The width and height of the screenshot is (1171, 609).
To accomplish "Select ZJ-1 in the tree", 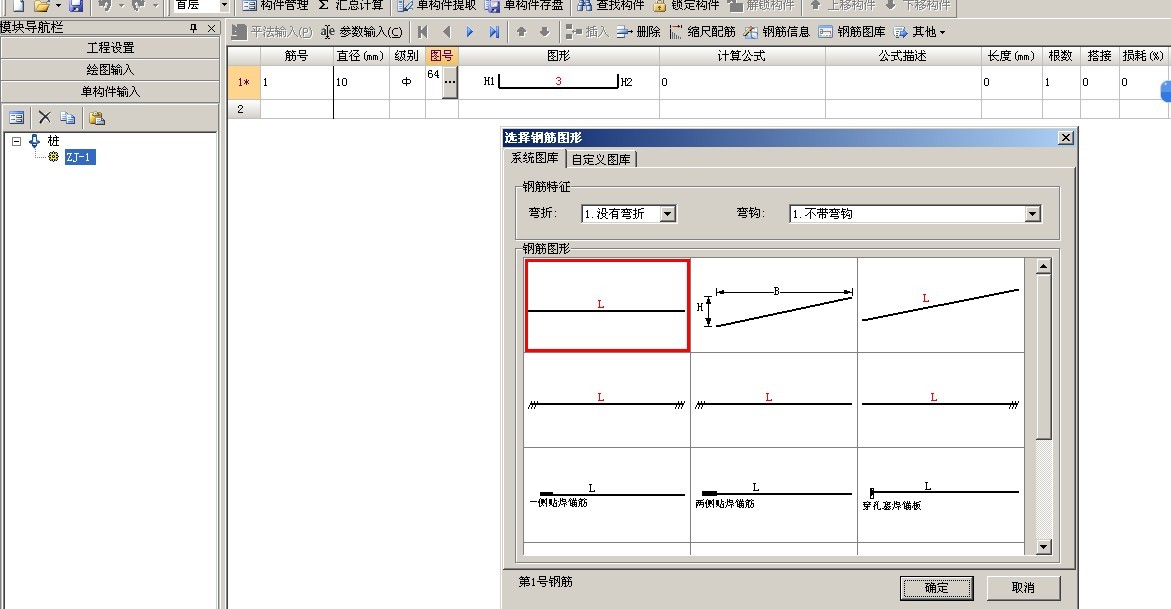I will pos(80,157).
